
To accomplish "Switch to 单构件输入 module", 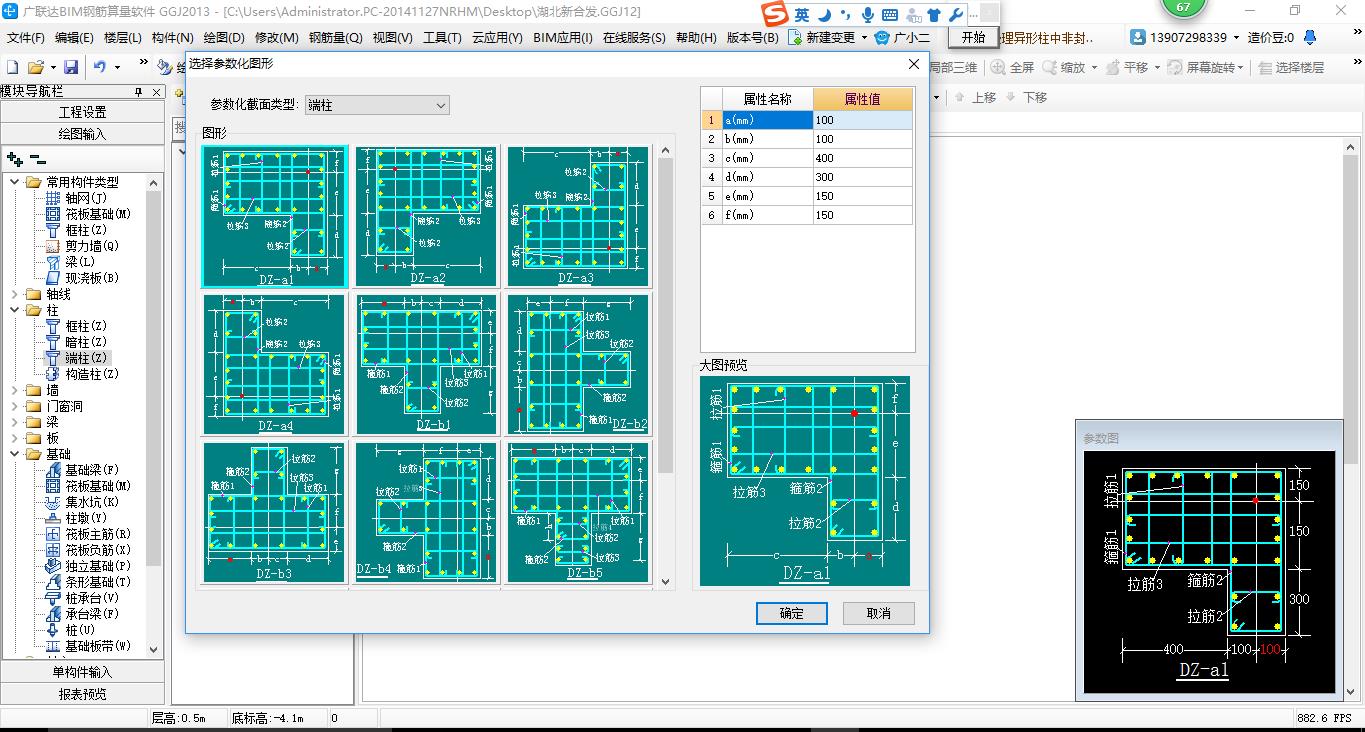I will pyautogui.click(x=82, y=672).
